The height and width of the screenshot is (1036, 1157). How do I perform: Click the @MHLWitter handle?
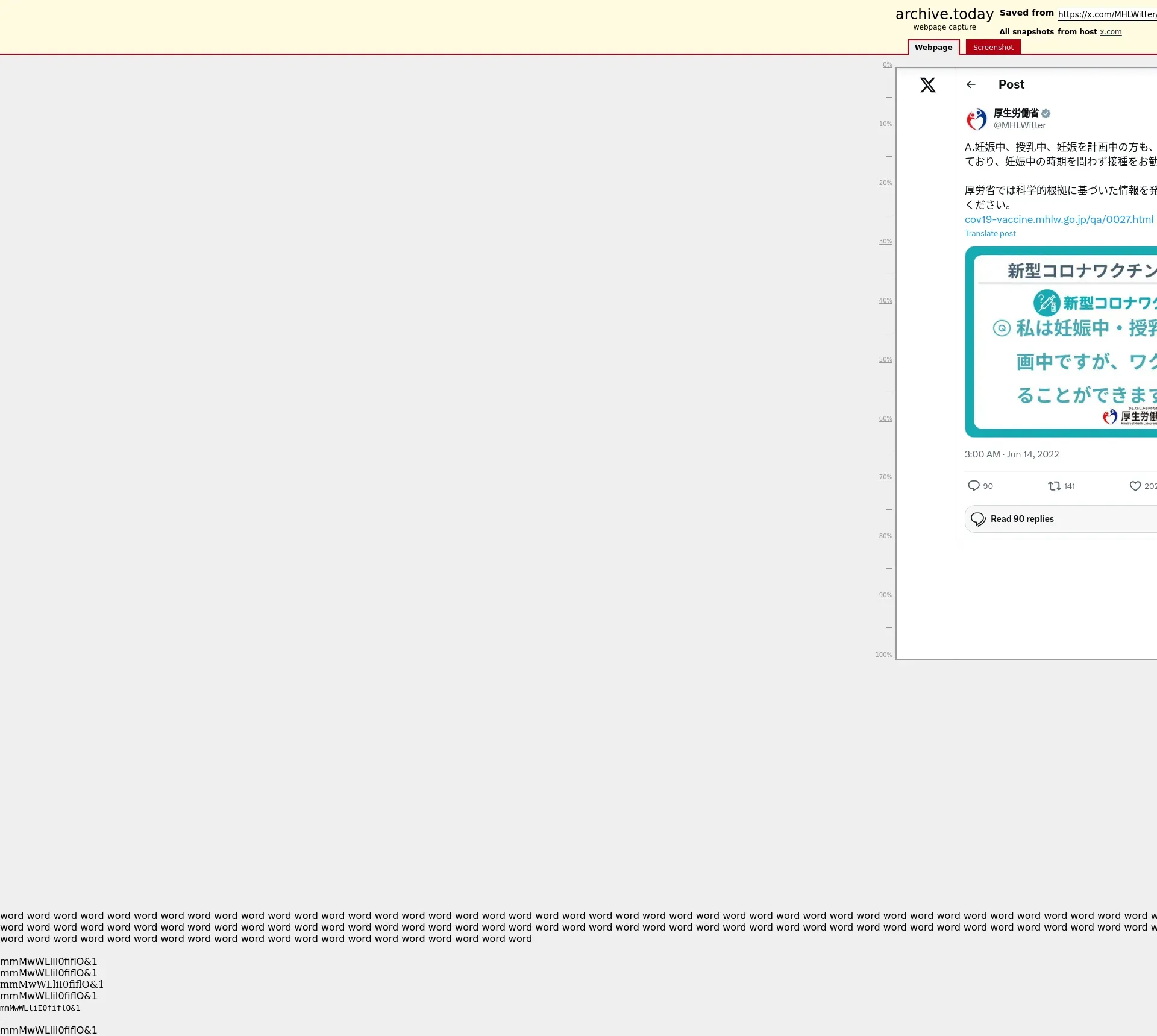[x=1019, y=125]
